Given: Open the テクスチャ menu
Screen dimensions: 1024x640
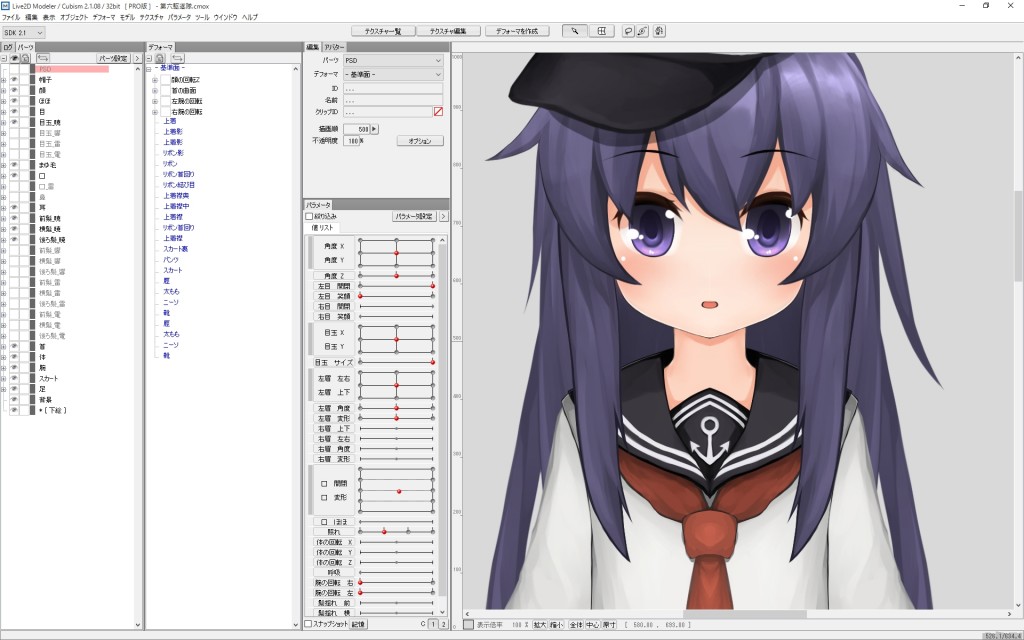Looking at the screenshot, I should pos(152,18).
